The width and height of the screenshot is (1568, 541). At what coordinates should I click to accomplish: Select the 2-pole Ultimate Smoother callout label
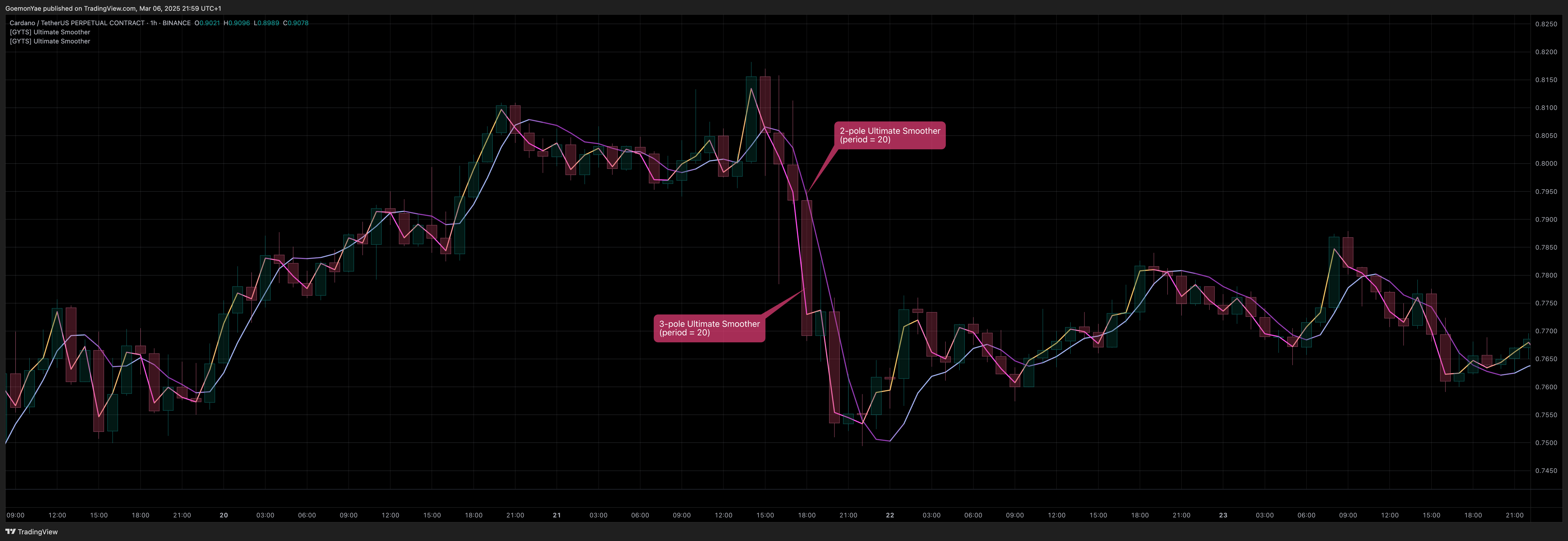(x=889, y=135)
